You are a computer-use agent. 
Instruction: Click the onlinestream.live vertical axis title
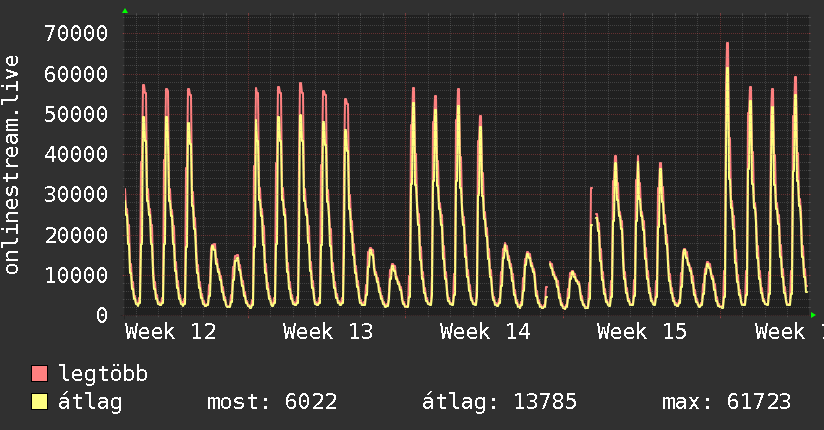coord(11,165)
